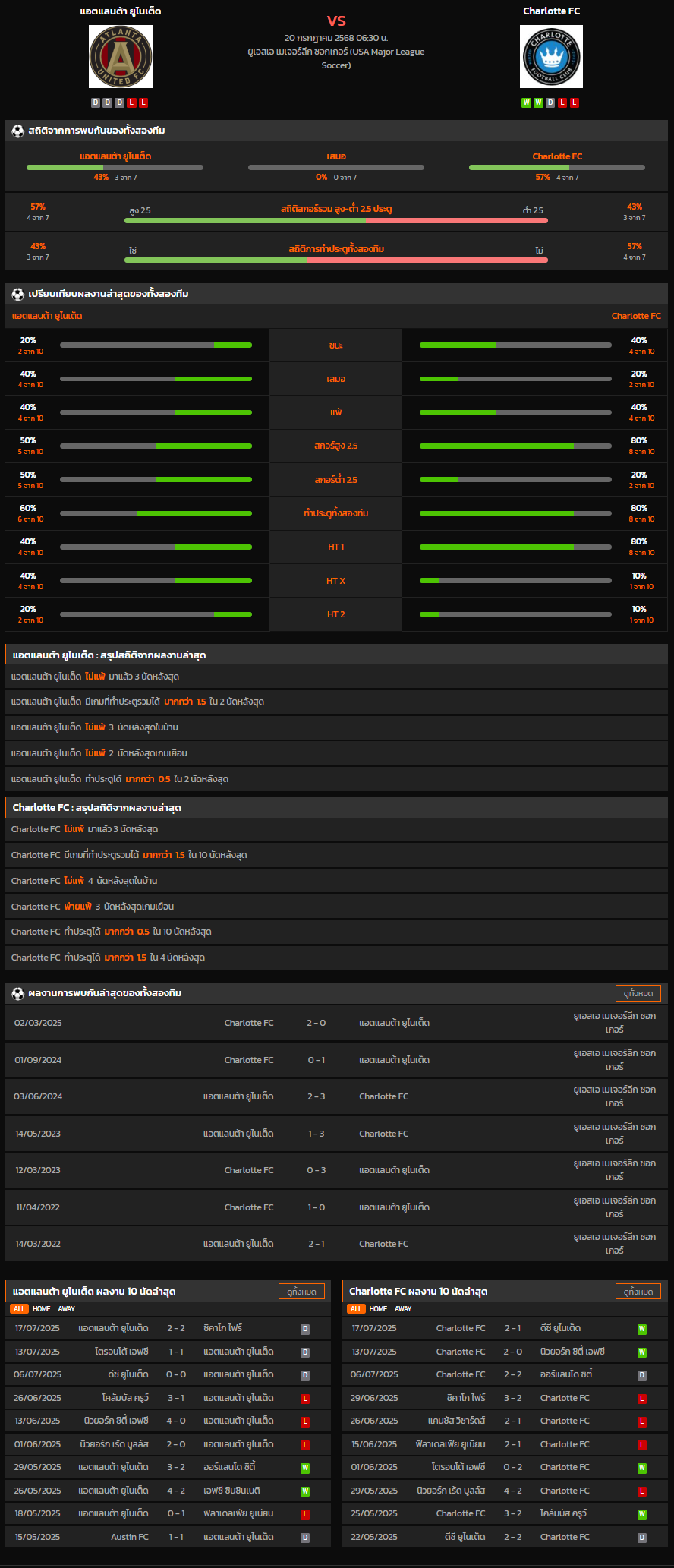Click L badge on Atlanta's 18/05/2025 0-1 row
This screenshot has width=674, height=1568.
tap(305, 1514)
